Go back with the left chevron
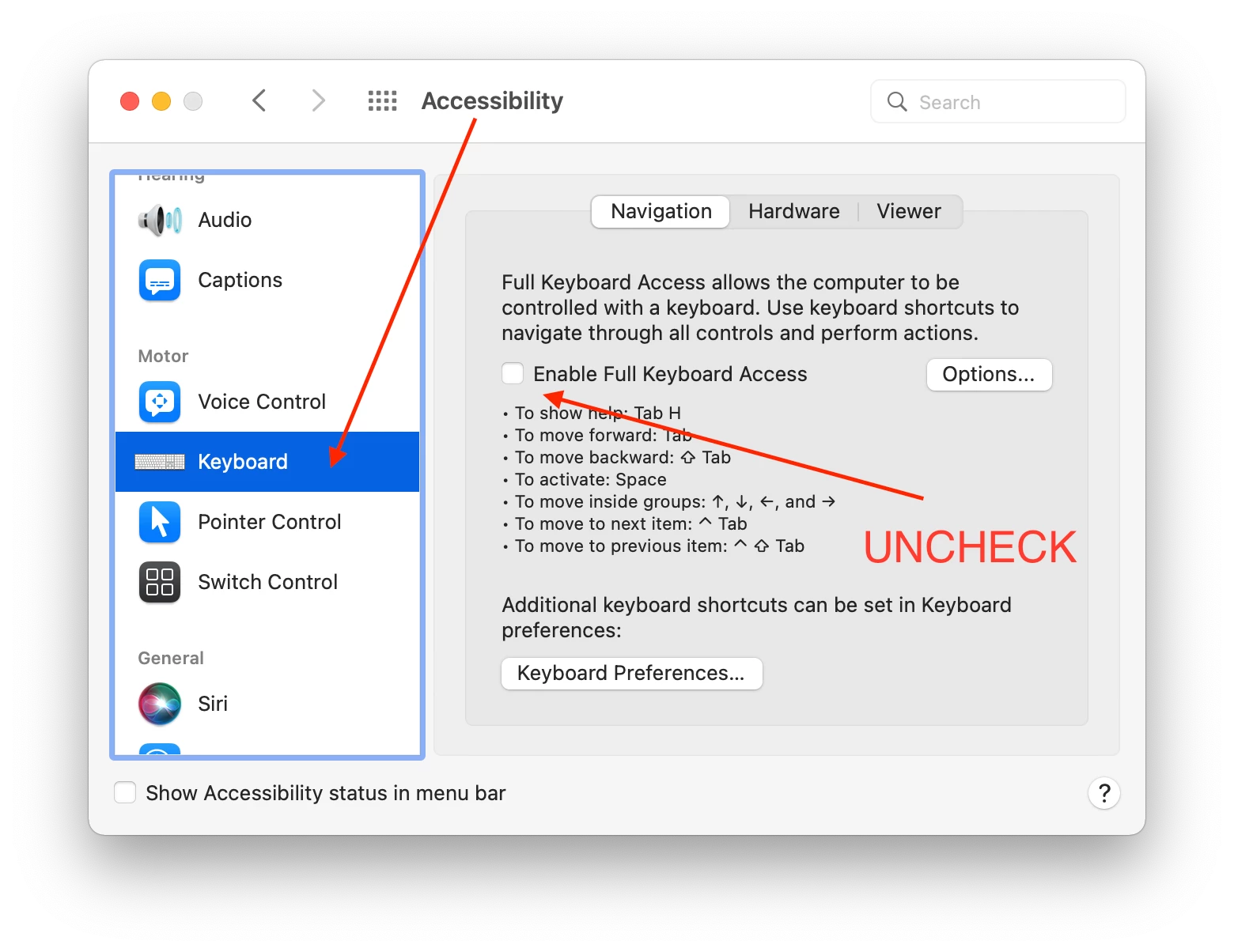Image resolution: width=1234 pixels, height=952 pixels. (x=259, y=100)
